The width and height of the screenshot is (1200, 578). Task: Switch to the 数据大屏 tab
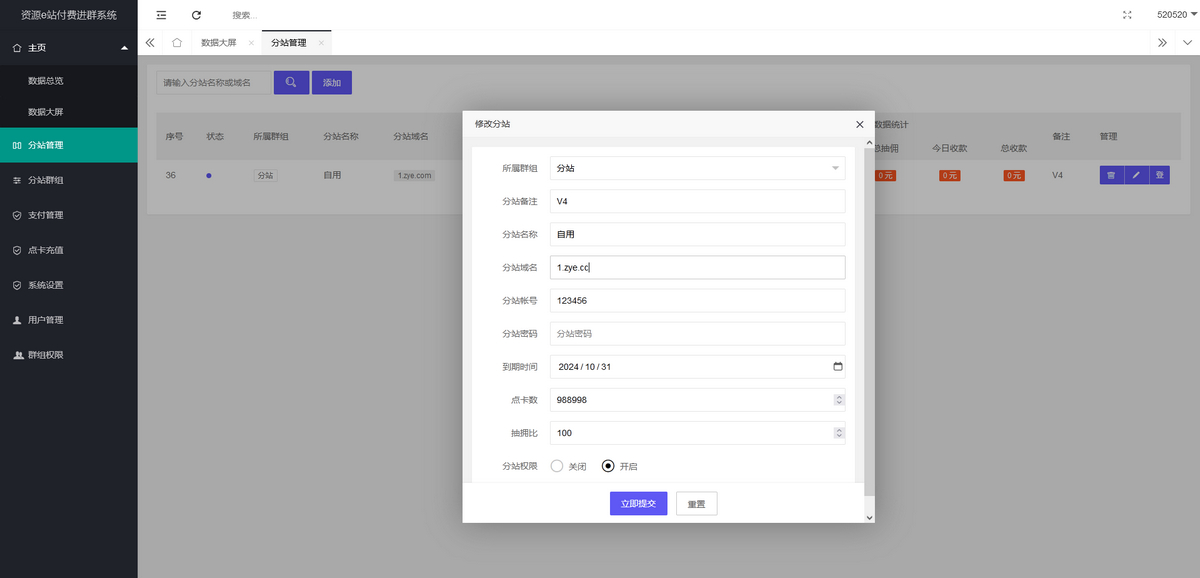coord(218,43)
